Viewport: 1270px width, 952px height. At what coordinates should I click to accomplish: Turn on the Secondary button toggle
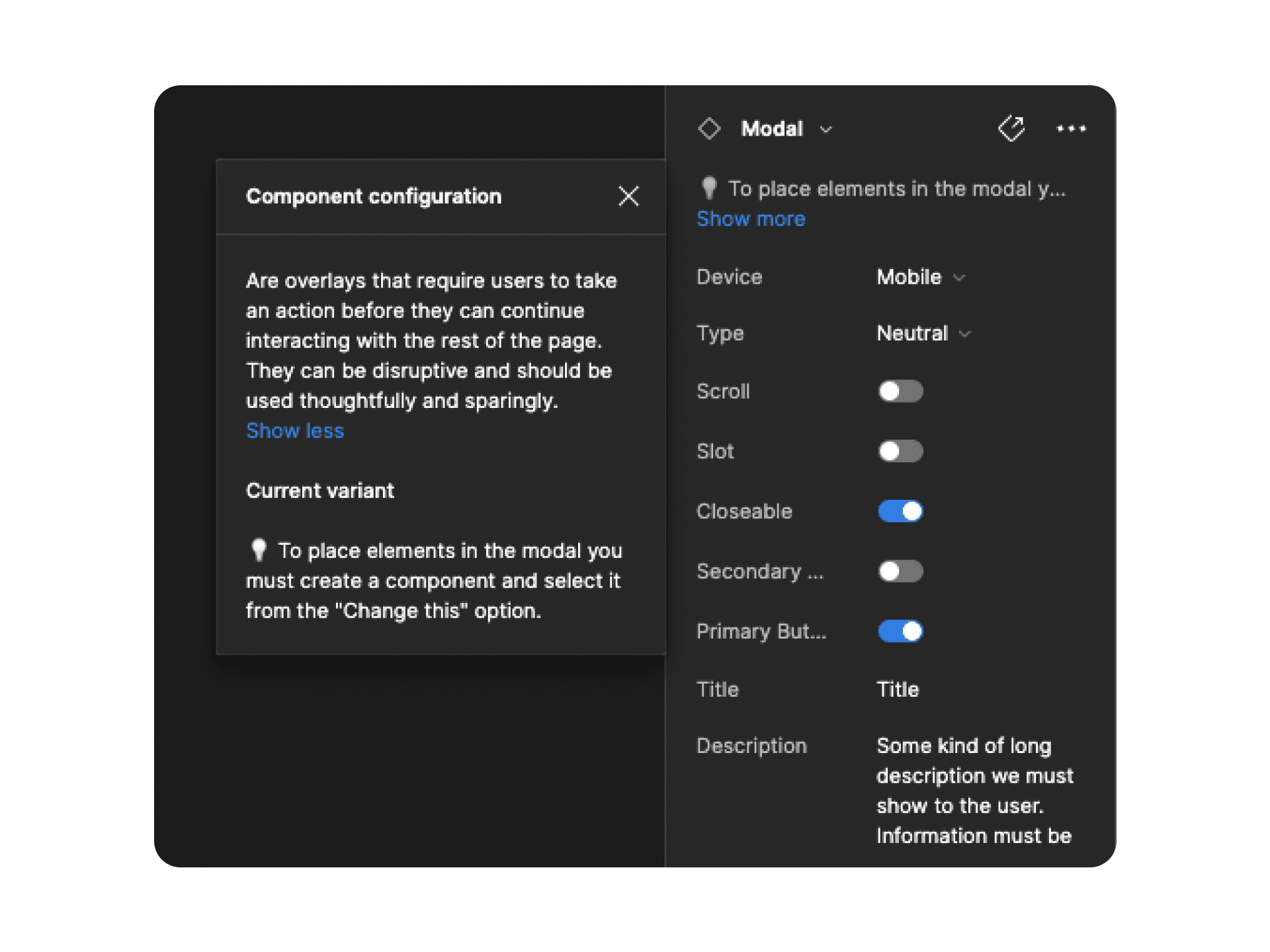(900, 571)
